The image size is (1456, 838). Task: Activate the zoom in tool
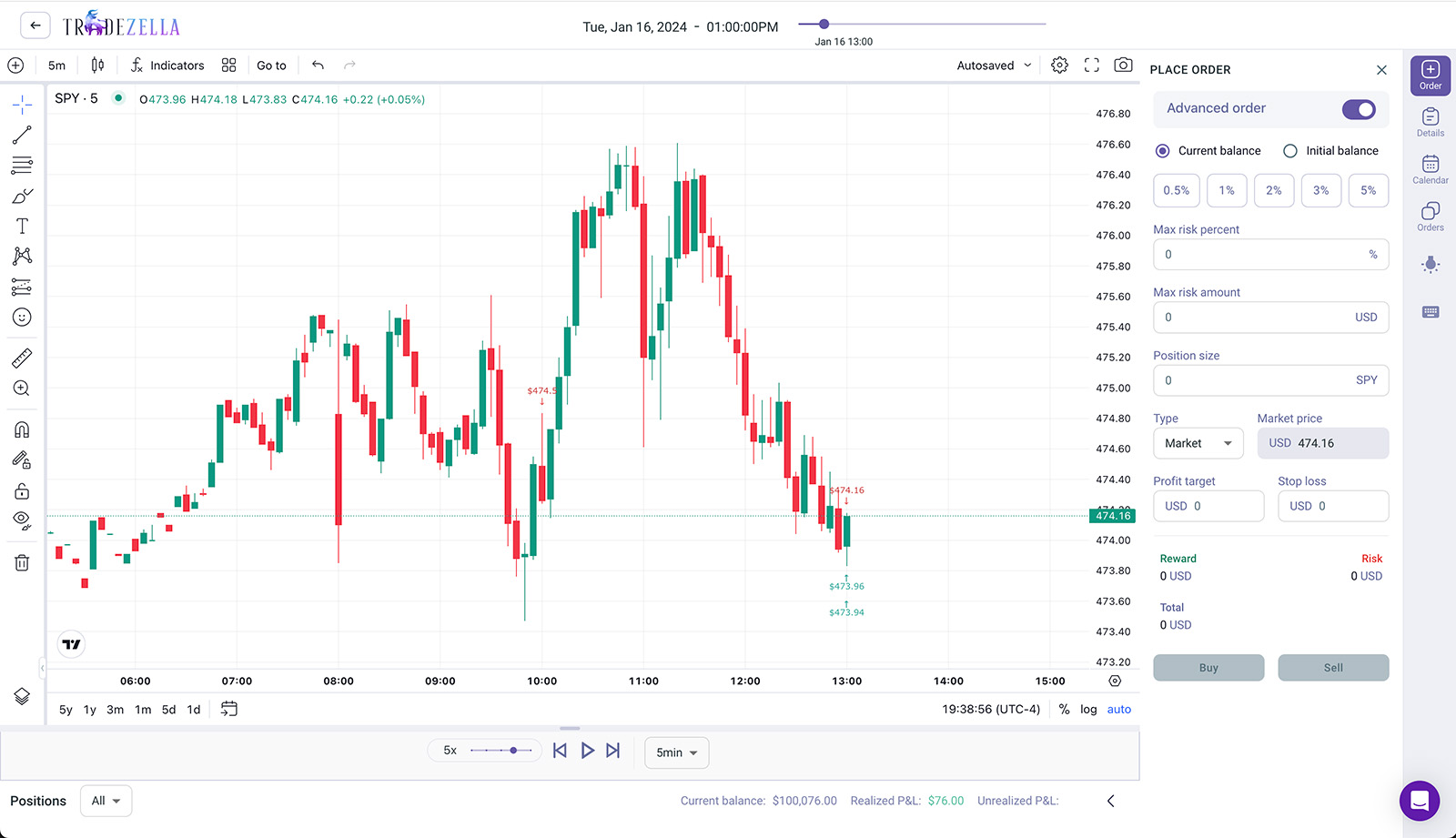pyautogui.click(x=22, y=389)
